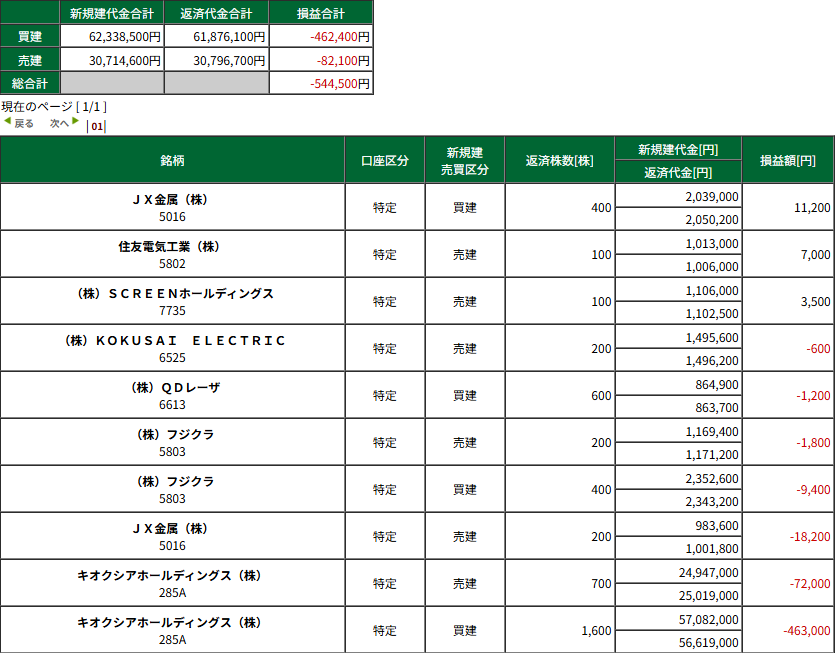Go to next page via 次へ
Image resolution: width=835 pixels, height=653 pixels.
(59, 123)
